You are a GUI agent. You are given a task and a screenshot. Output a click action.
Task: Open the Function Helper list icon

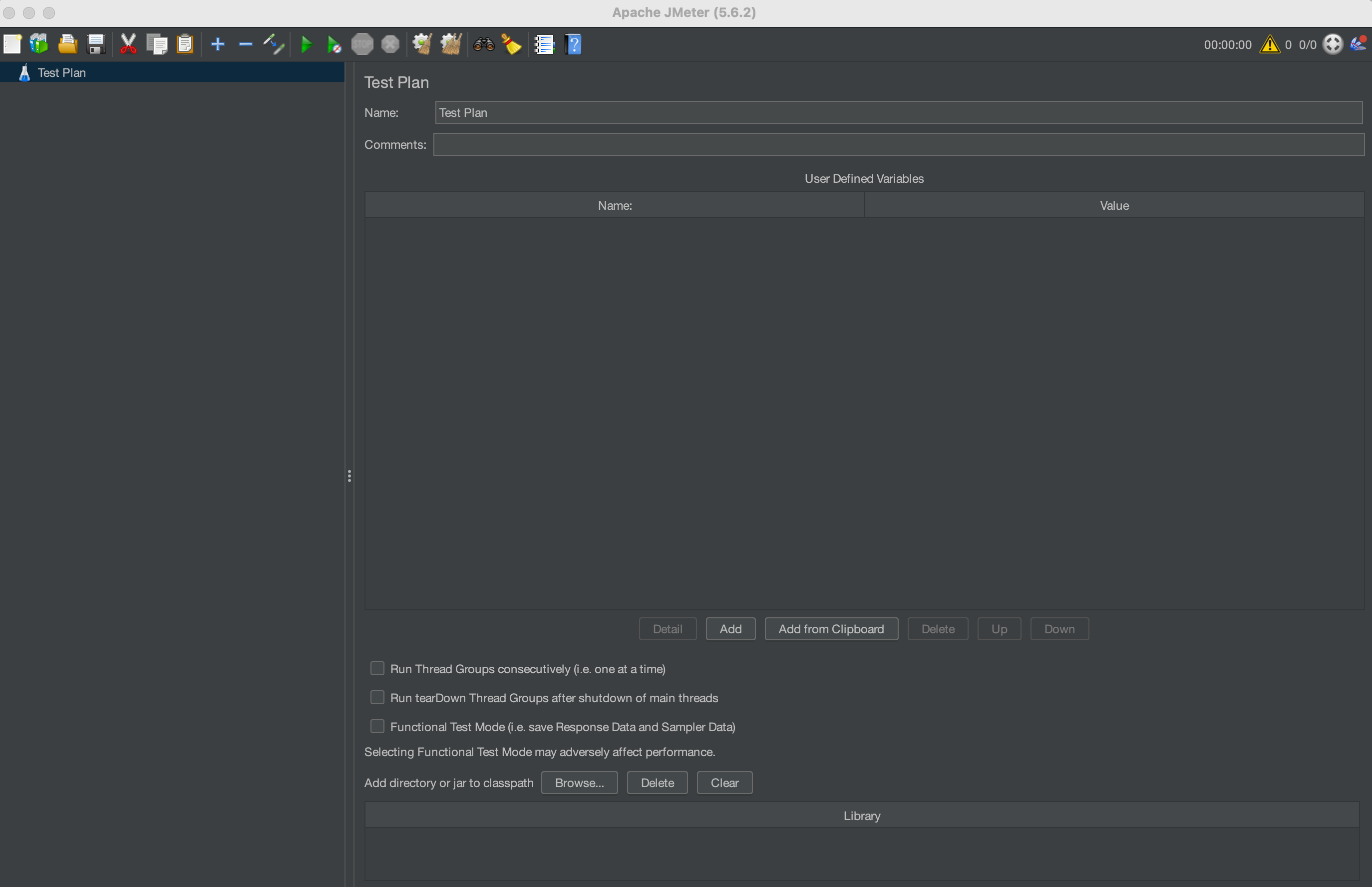tap(544, 44)
